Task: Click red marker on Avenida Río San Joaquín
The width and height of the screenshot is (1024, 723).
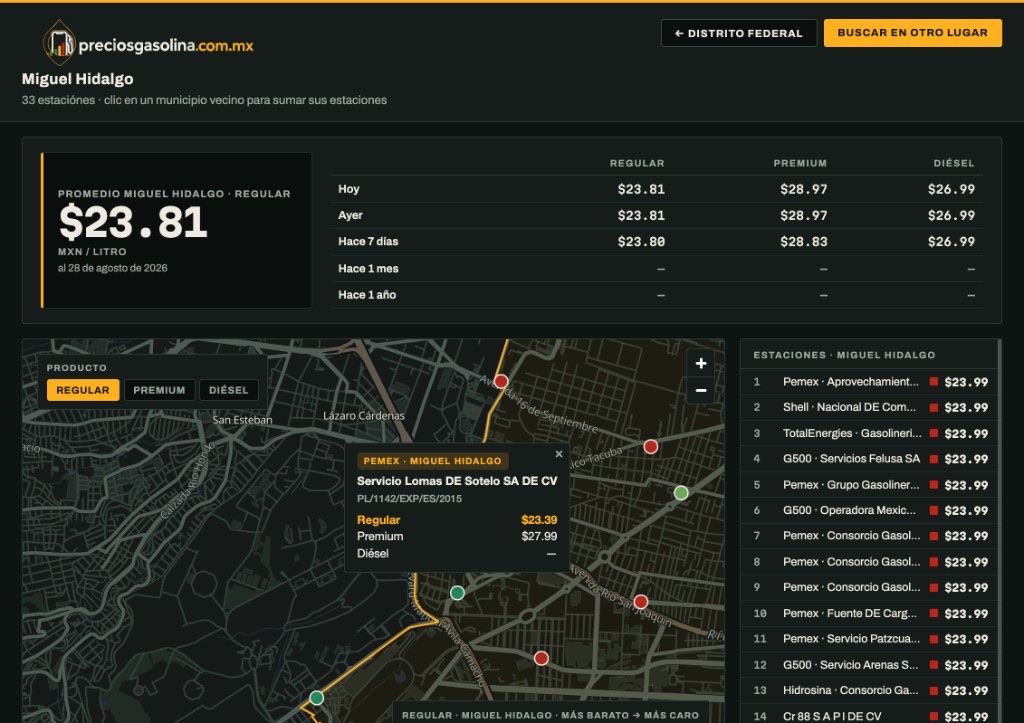Action: pos(641,602)
